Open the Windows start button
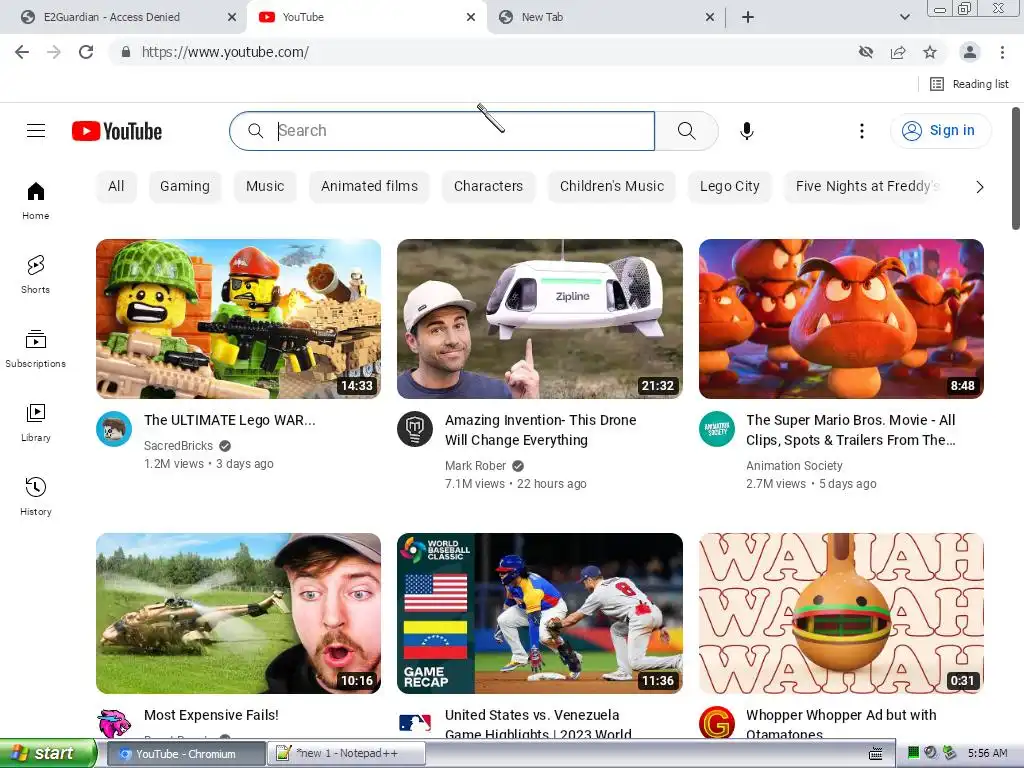Image resolution: width=1024 pixels, height=768 pixels. pyautogui.click(x=48, y=753)
